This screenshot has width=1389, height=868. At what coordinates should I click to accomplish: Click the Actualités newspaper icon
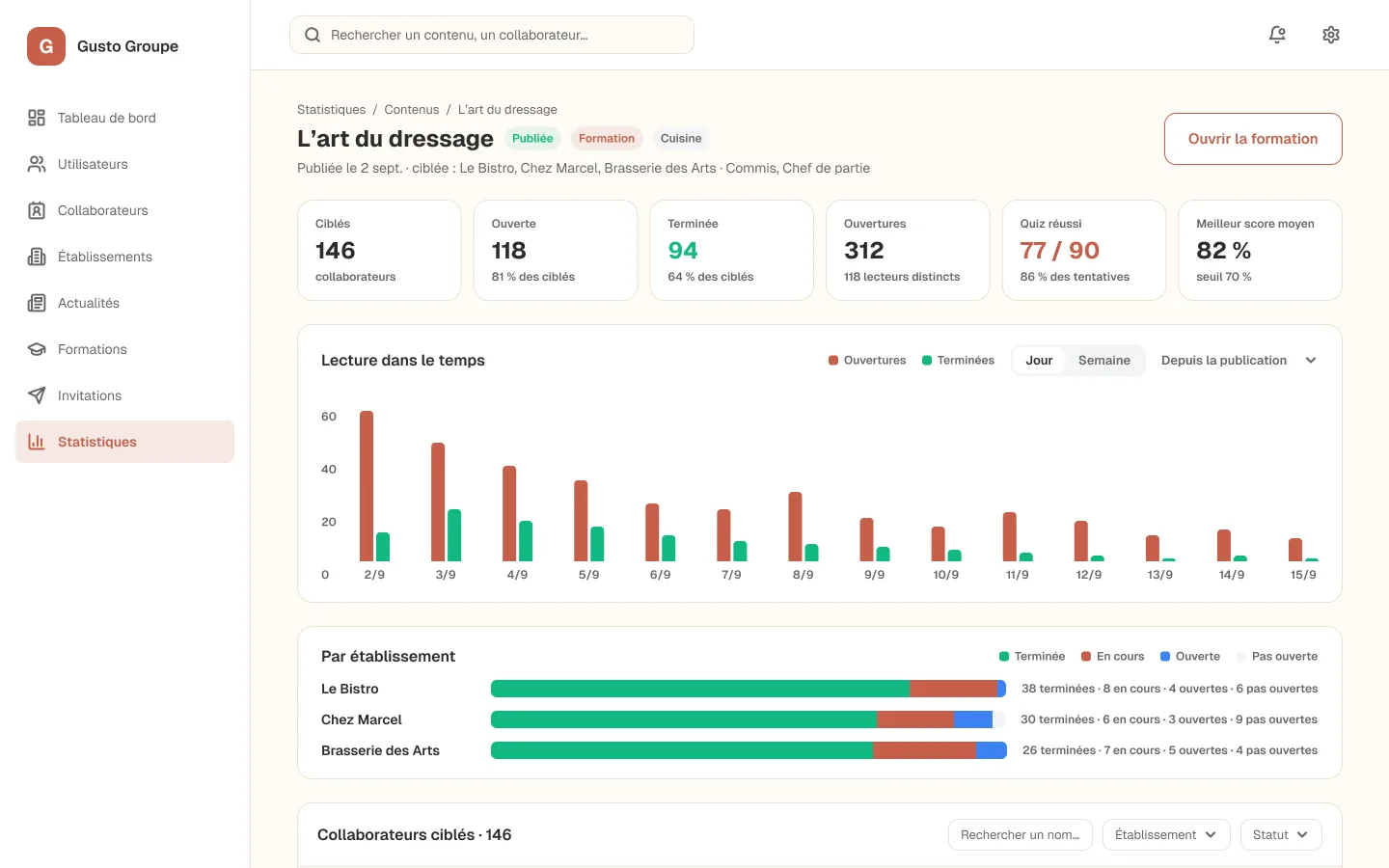point(37,303)
